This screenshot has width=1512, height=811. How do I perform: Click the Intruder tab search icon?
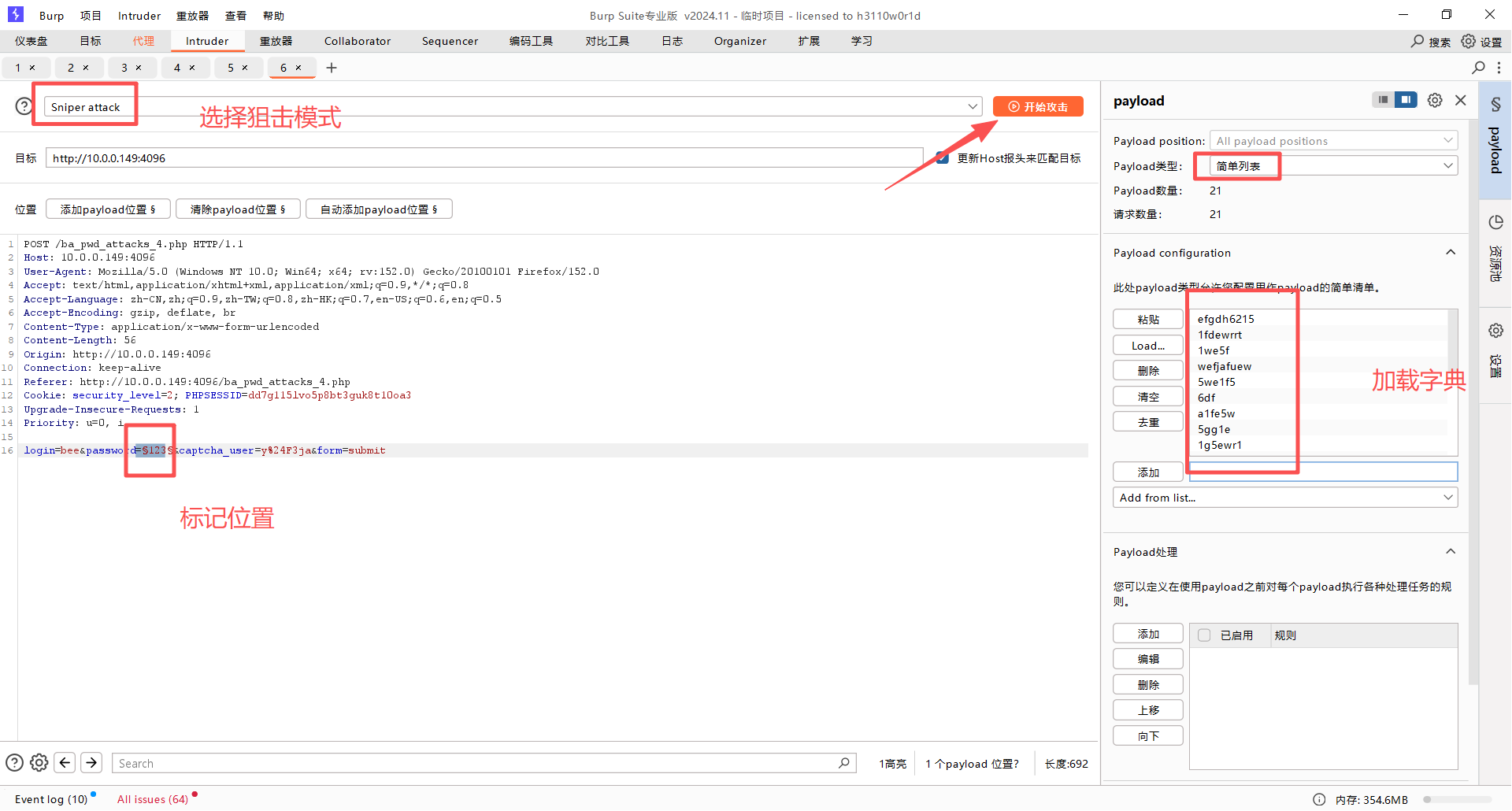coord(1479,68)
